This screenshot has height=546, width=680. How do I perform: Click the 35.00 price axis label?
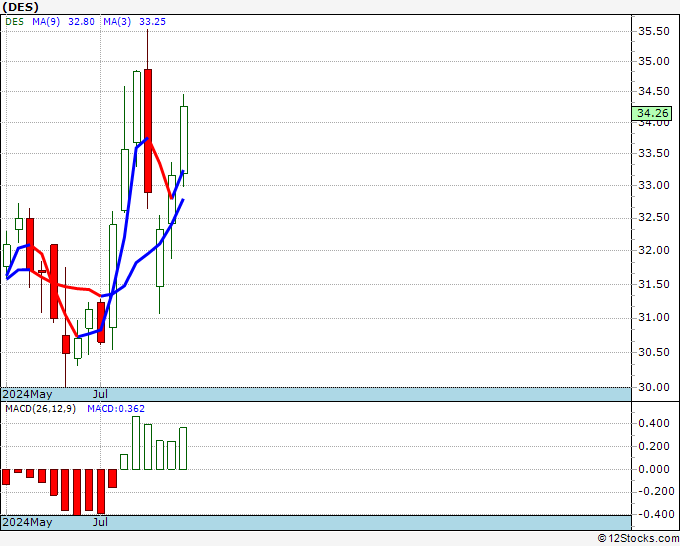click(x=654, y=61)
